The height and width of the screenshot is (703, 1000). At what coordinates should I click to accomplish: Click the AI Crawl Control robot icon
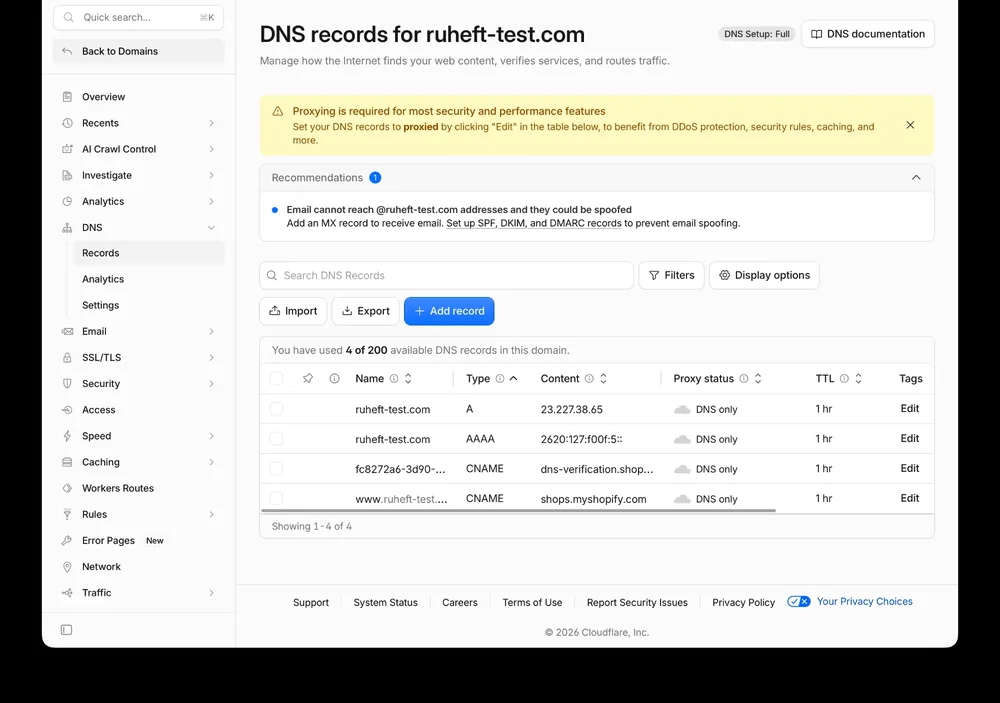(67, 149)
